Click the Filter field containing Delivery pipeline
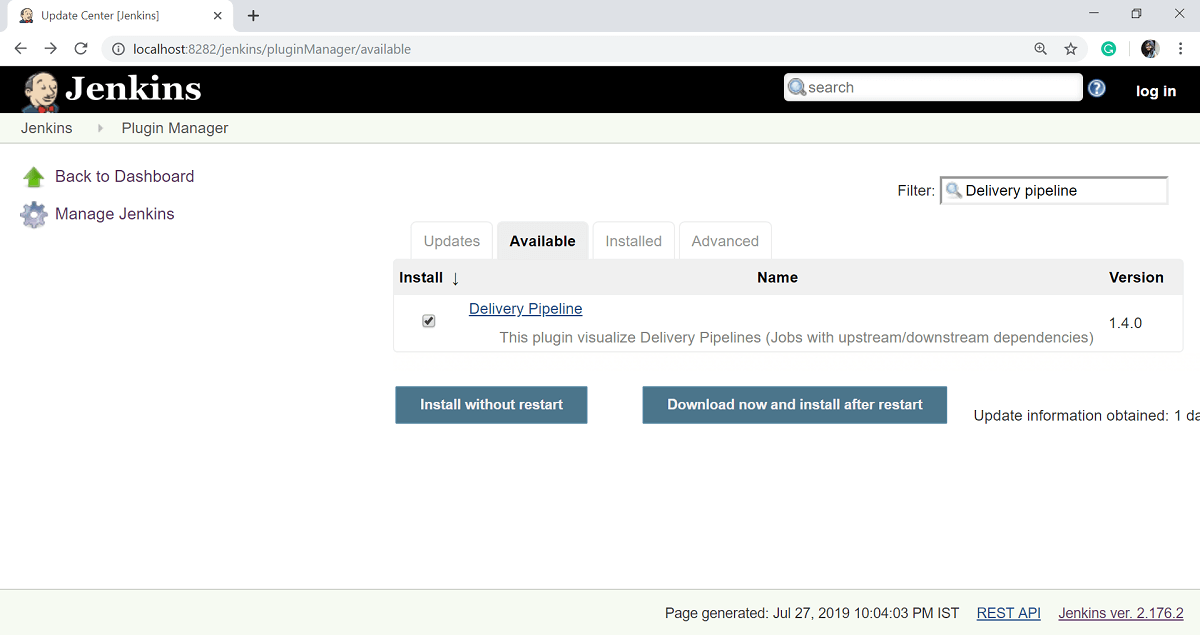 (x=1054, y=190)
